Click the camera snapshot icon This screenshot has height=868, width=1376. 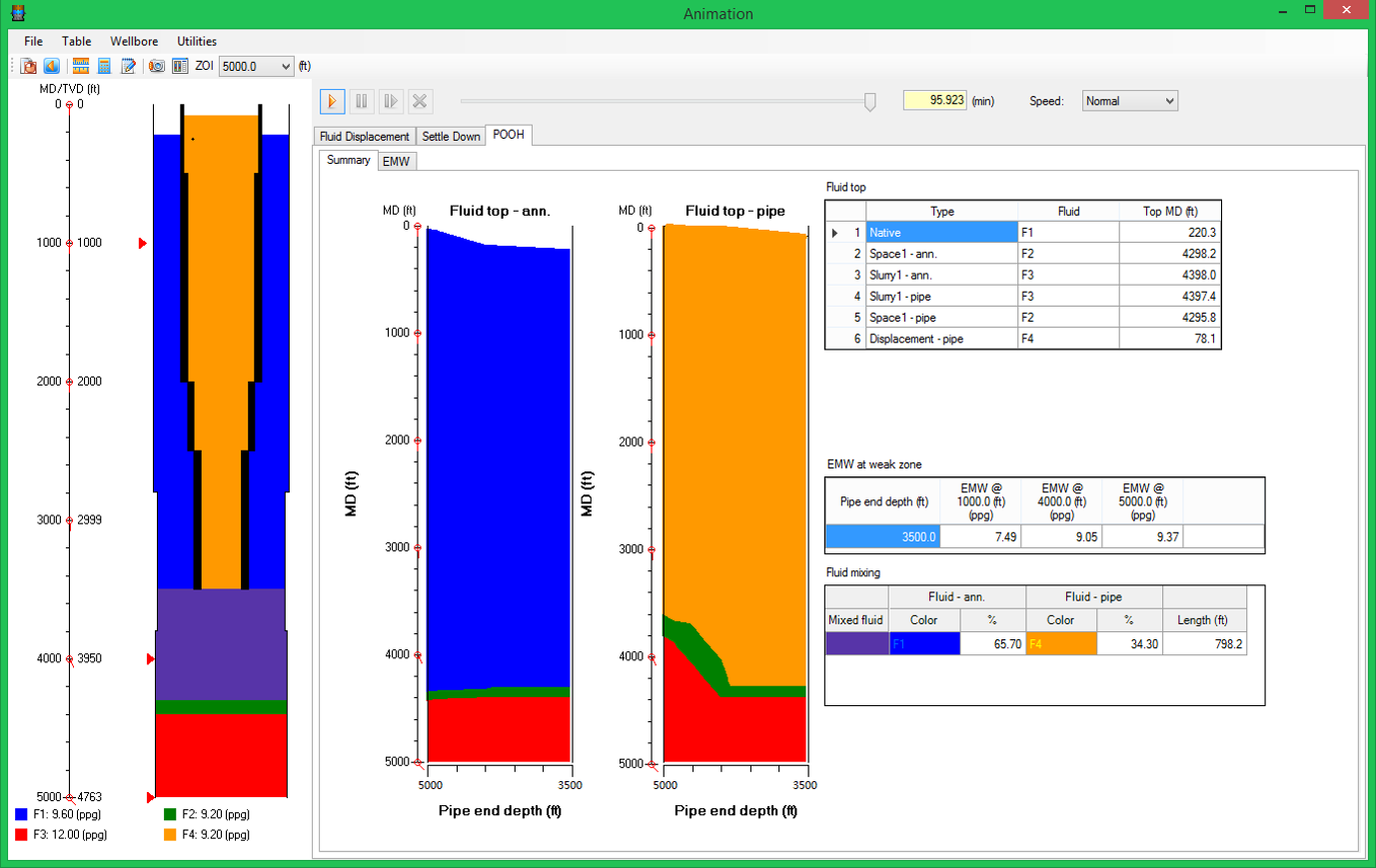click(157, 66)
